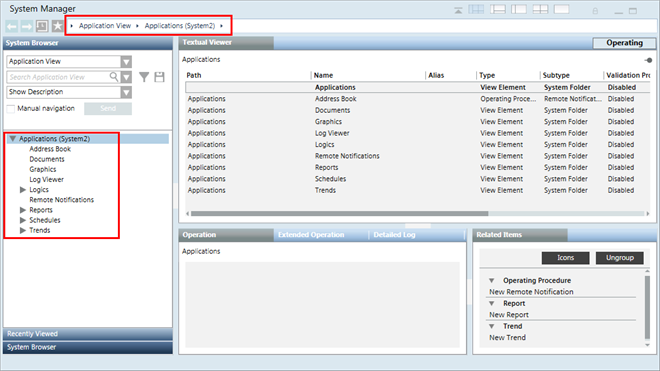Image resolution: width=660 pixels, height=371 pixels.
Task: Enable the Manual navigation checkbox
Action: 11,109
